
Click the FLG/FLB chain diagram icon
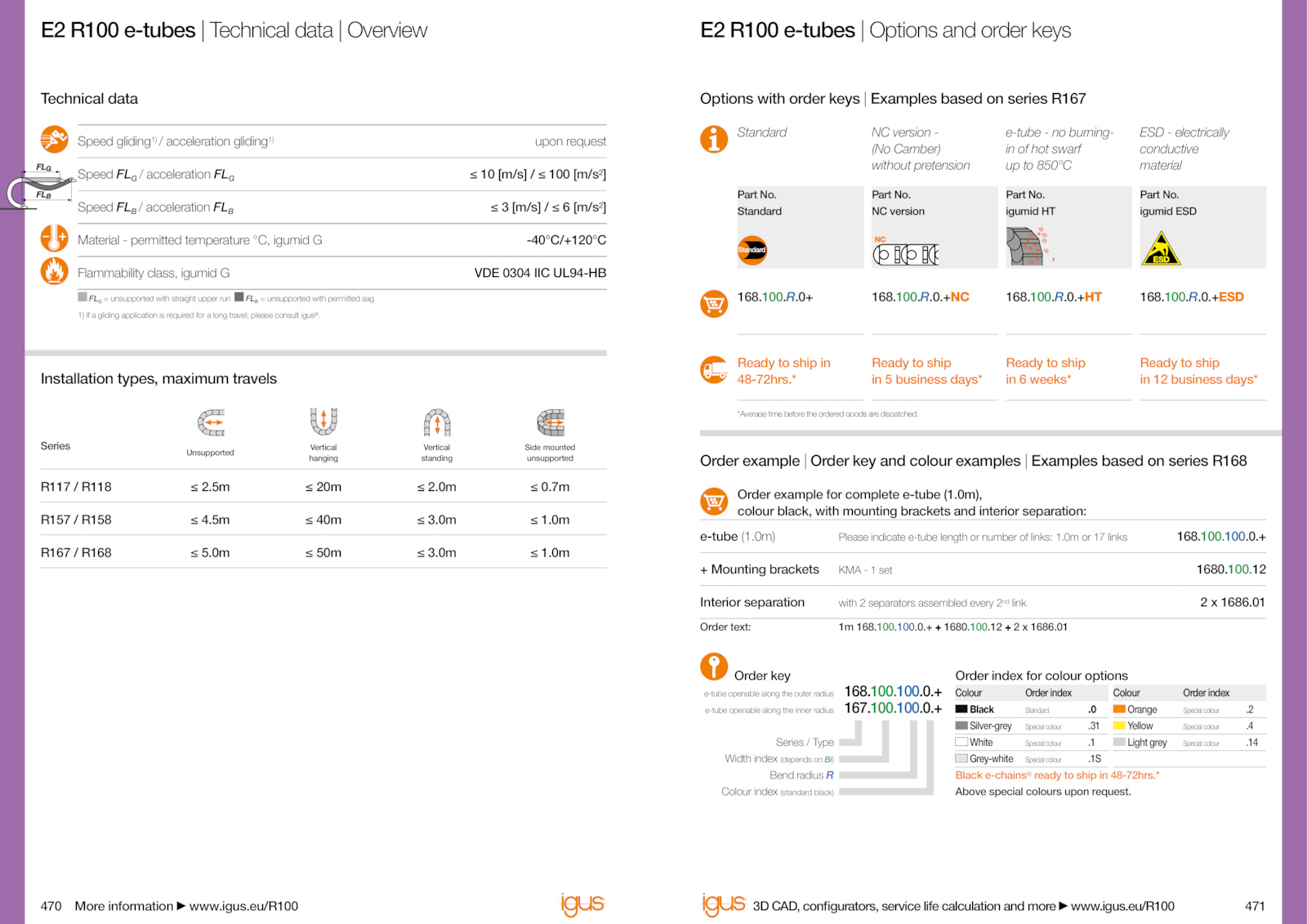tap(39, 186)
